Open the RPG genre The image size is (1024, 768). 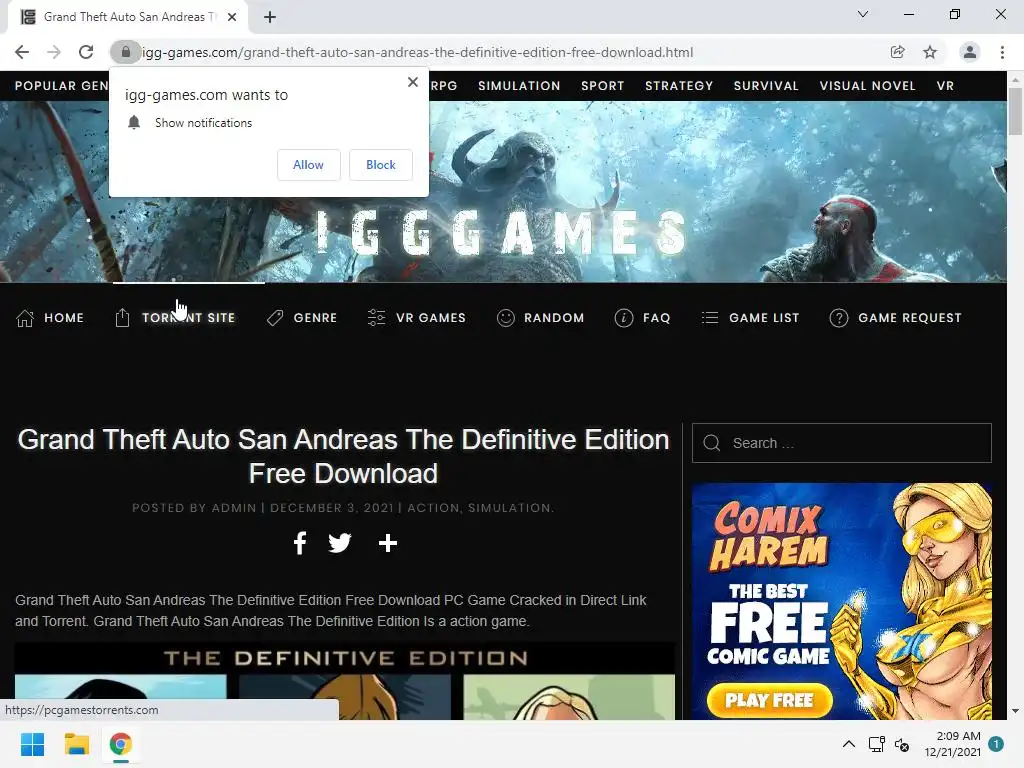(x=444, y=86)
